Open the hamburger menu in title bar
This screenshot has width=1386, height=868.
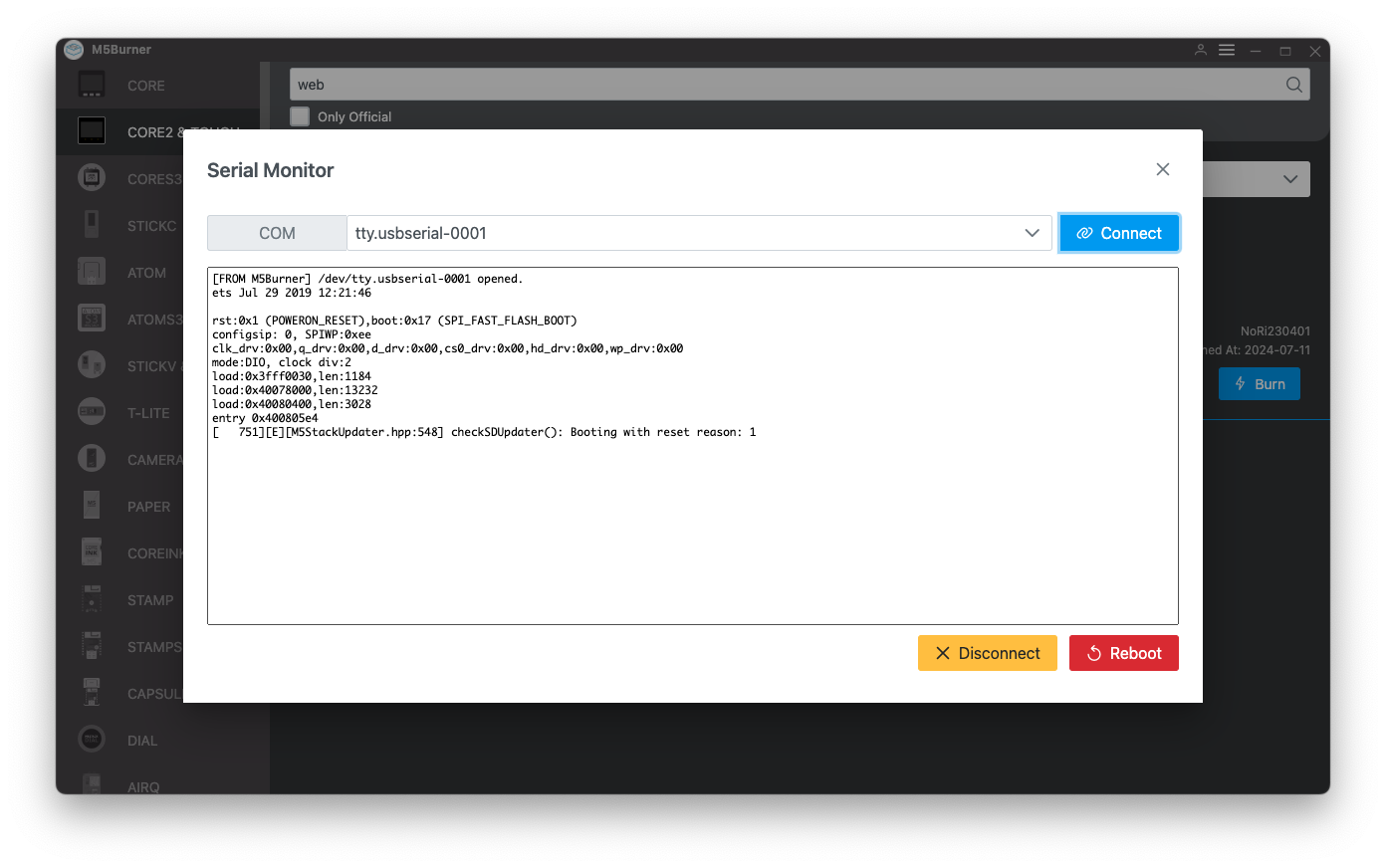click(1227, 50)
